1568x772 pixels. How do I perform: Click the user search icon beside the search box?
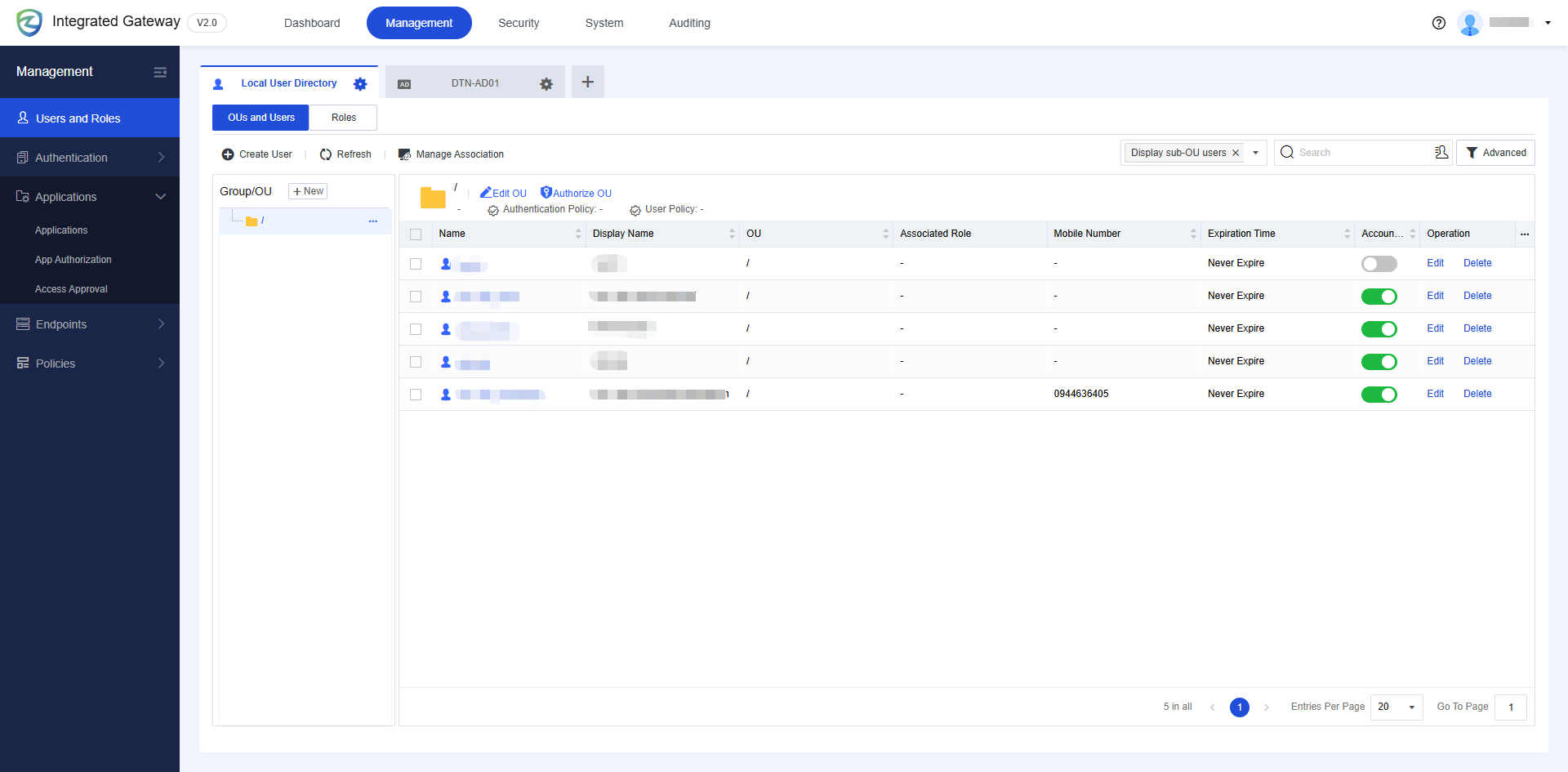[1441, 152]
